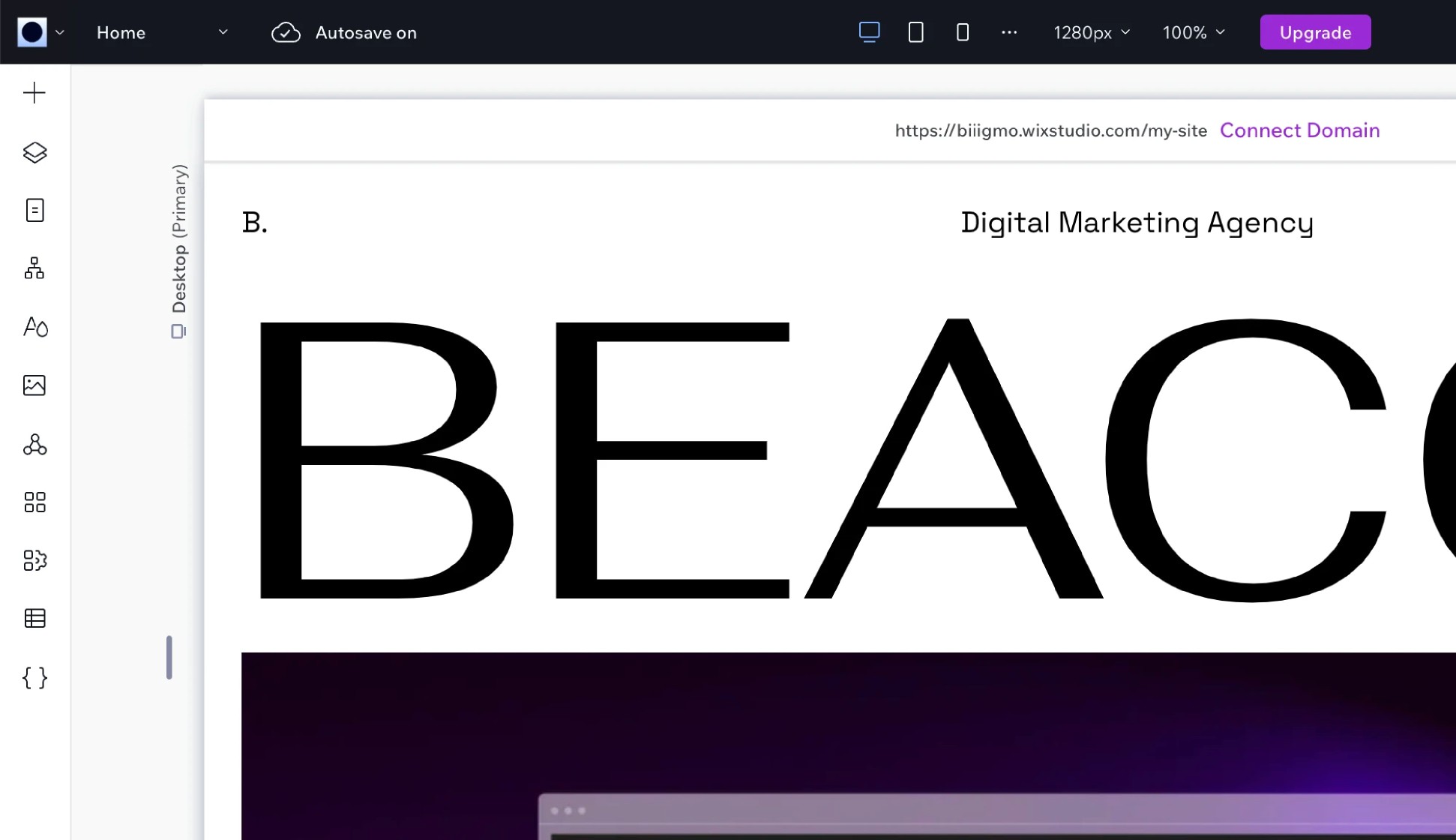Open the Code curly braces icon

pos(34,678)
